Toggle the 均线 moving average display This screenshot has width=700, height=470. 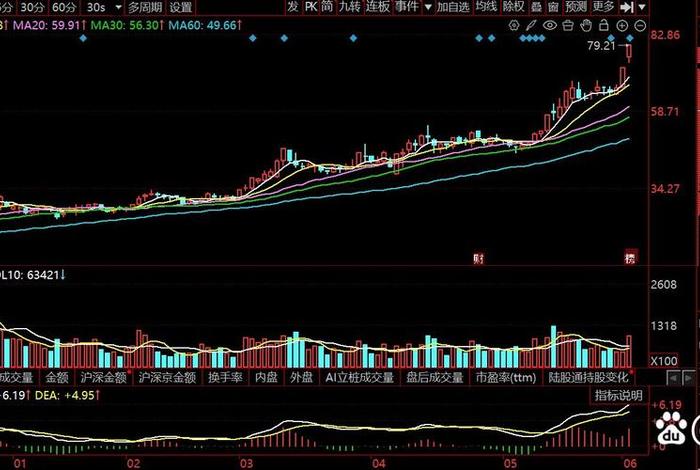tap(486, 6)
